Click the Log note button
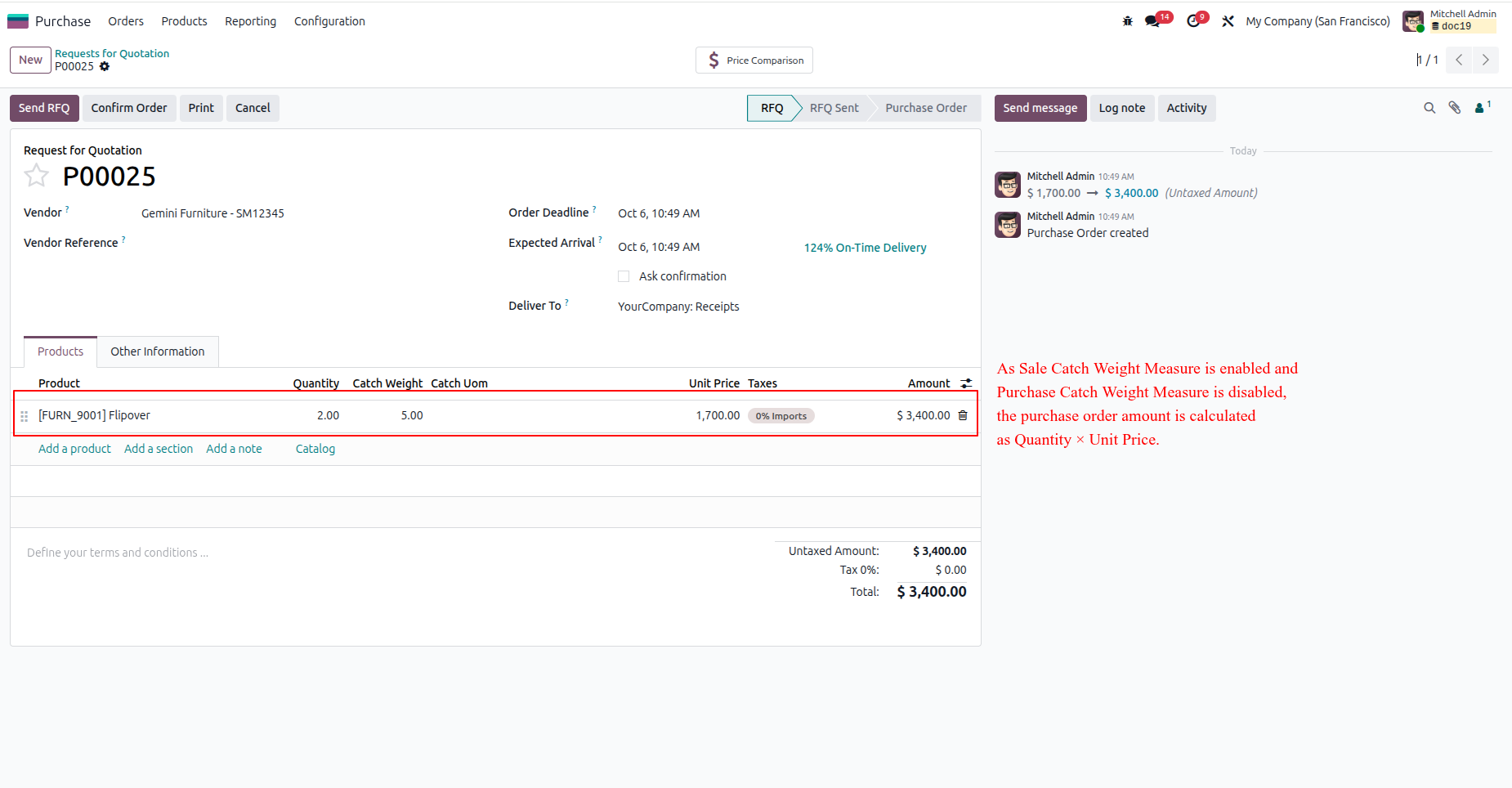The image size is (1512, 788). pyautogui.click(x=1122, y=108)
